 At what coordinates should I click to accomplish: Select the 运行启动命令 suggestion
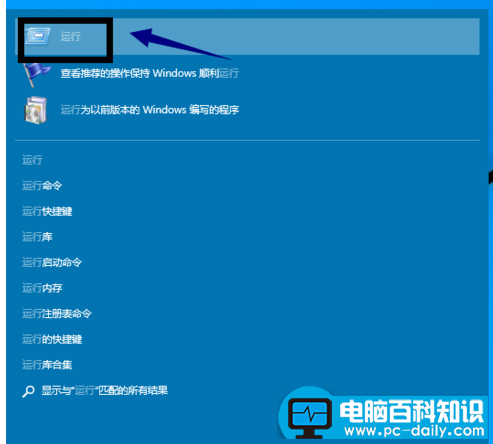(x=52, y=263)
